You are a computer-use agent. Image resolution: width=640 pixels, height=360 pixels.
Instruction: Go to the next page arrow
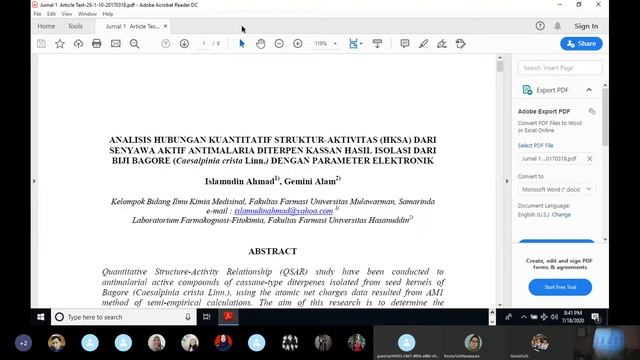[184, 44]
